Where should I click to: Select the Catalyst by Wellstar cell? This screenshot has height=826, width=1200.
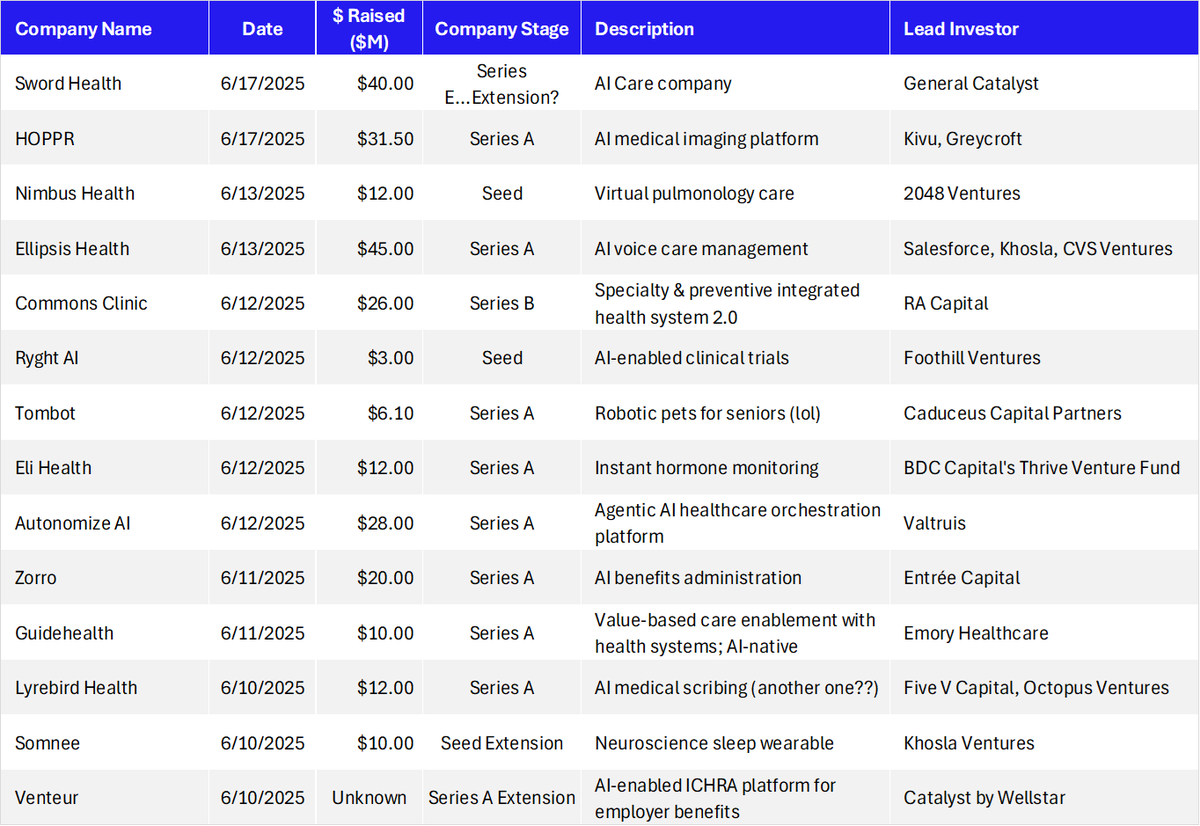pyautogui.click(x=1045, y=798)
